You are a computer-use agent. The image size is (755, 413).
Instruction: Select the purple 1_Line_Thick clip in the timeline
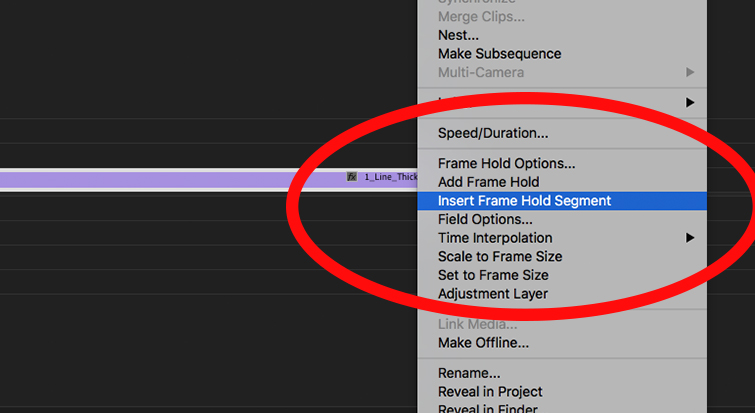click(170, 179)
